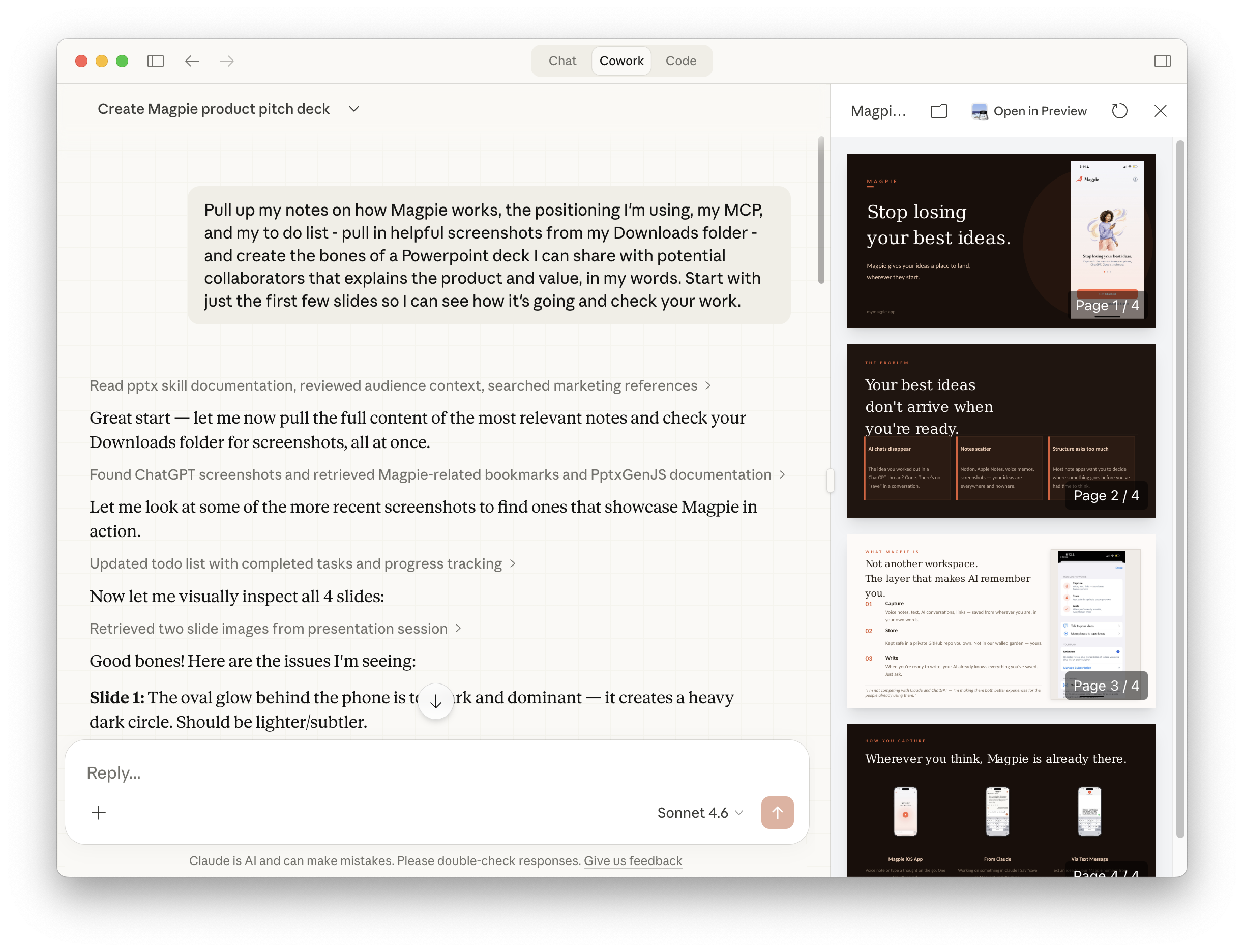Close the preview panel with the X icon
The width and height of the screenshot is (1244, 952).
pos(1160,111)
